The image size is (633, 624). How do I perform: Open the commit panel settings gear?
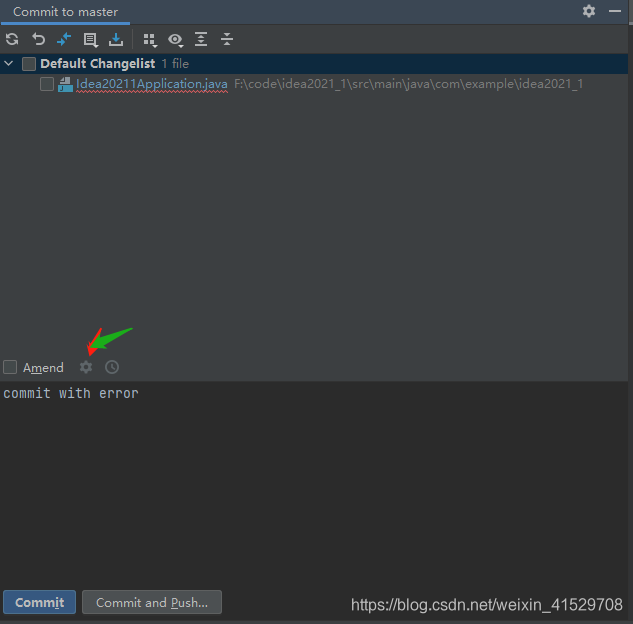pyautogui.click(x=589, y=11)
